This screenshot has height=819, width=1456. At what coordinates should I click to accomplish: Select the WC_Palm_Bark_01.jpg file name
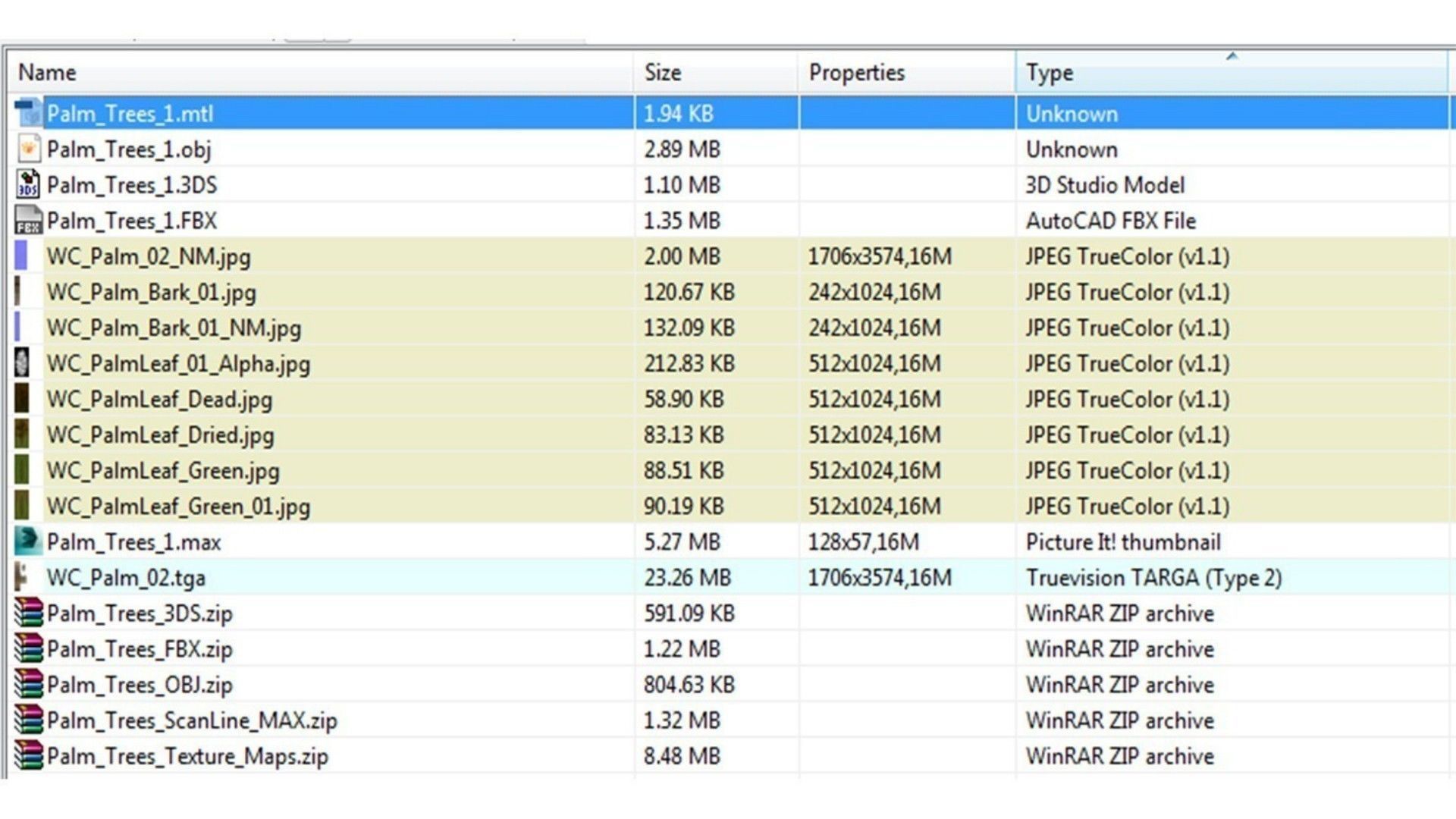coord(151,293)
